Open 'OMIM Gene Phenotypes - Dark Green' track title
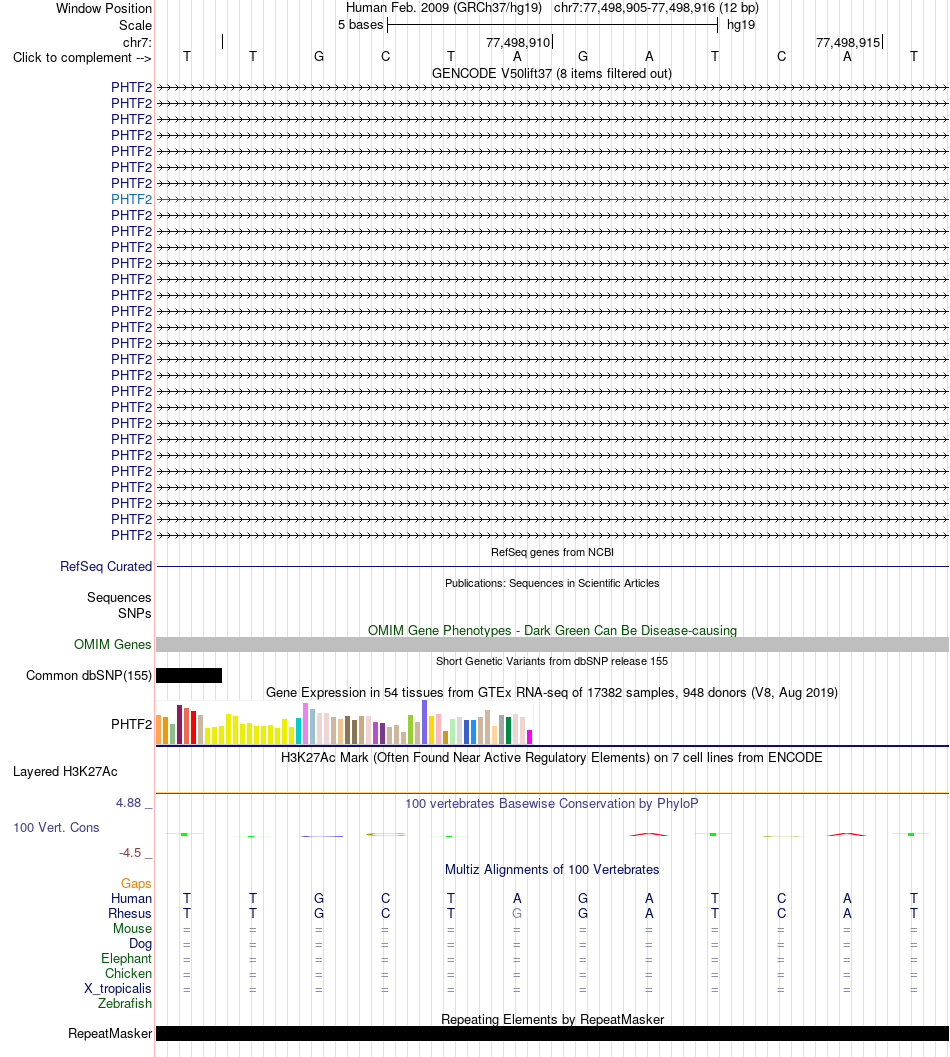Screen dimensions: 950x1057 pyautogui.click(x=552, y=630)
